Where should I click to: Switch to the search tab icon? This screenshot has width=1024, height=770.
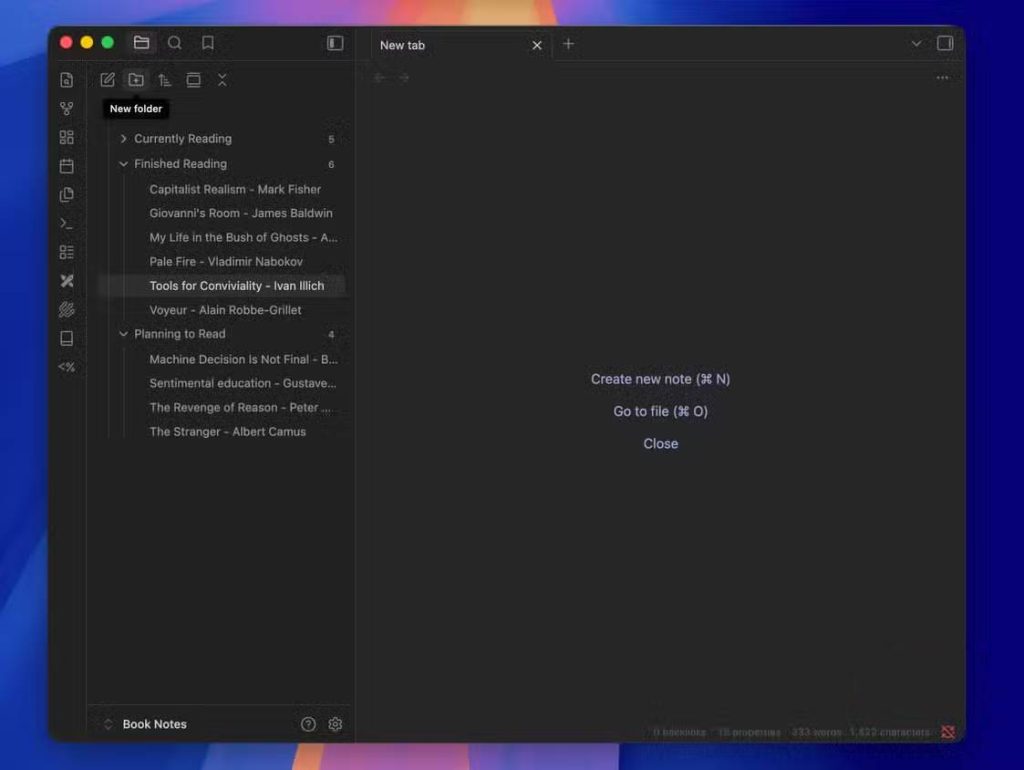(174, 43)
